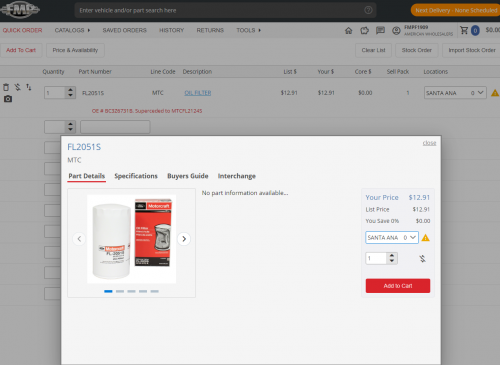Open the piggy bank savings icon
Screen dimensions: 500x365
[x=364, y=31]
